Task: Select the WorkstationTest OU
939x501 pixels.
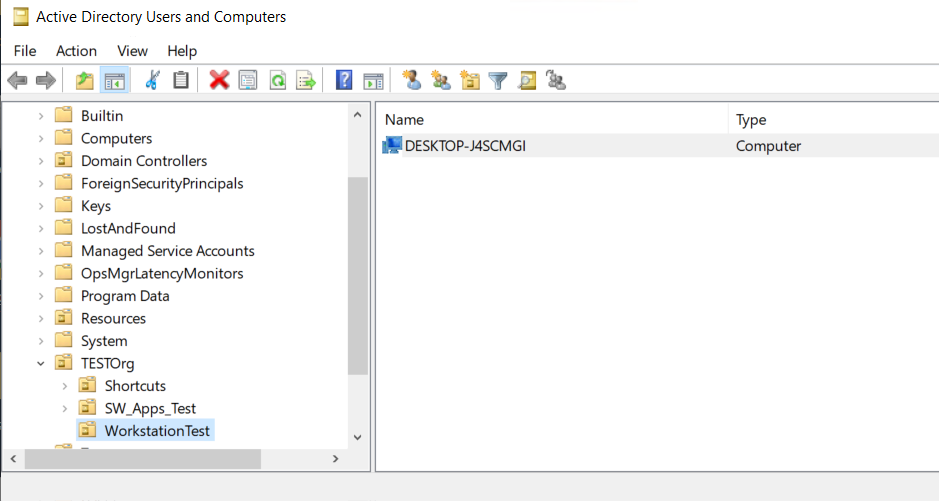Action: [157, 430]
